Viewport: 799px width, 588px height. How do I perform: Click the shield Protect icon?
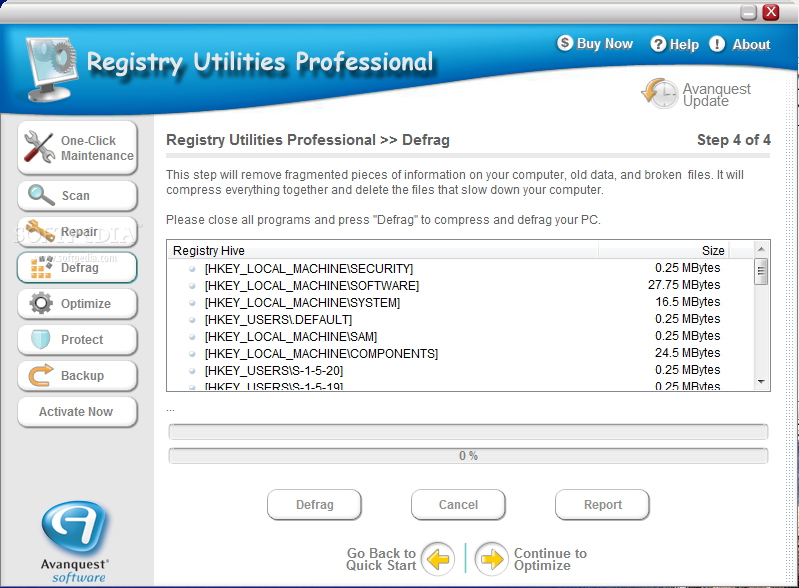40,339
